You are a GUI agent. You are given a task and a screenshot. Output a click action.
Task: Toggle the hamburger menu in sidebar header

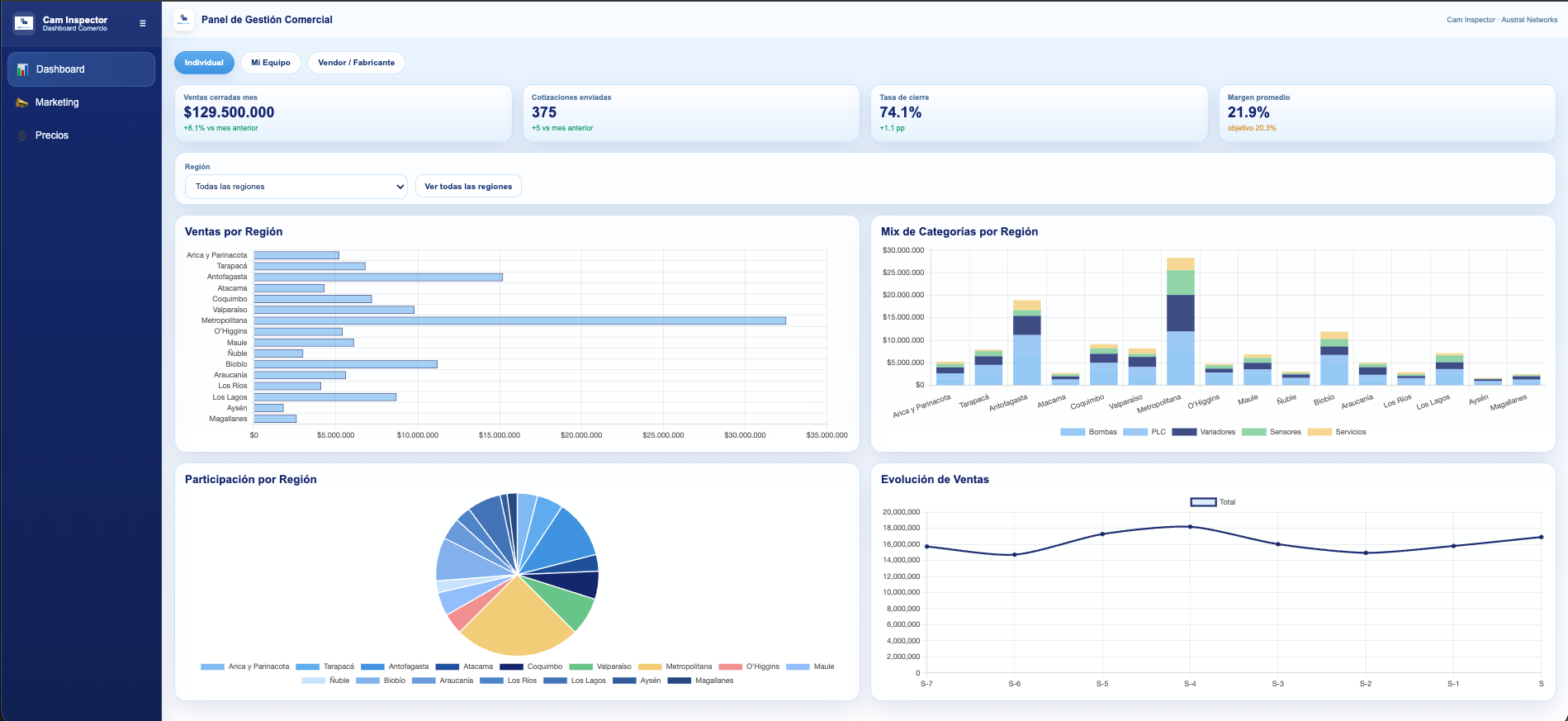point(143,23)
